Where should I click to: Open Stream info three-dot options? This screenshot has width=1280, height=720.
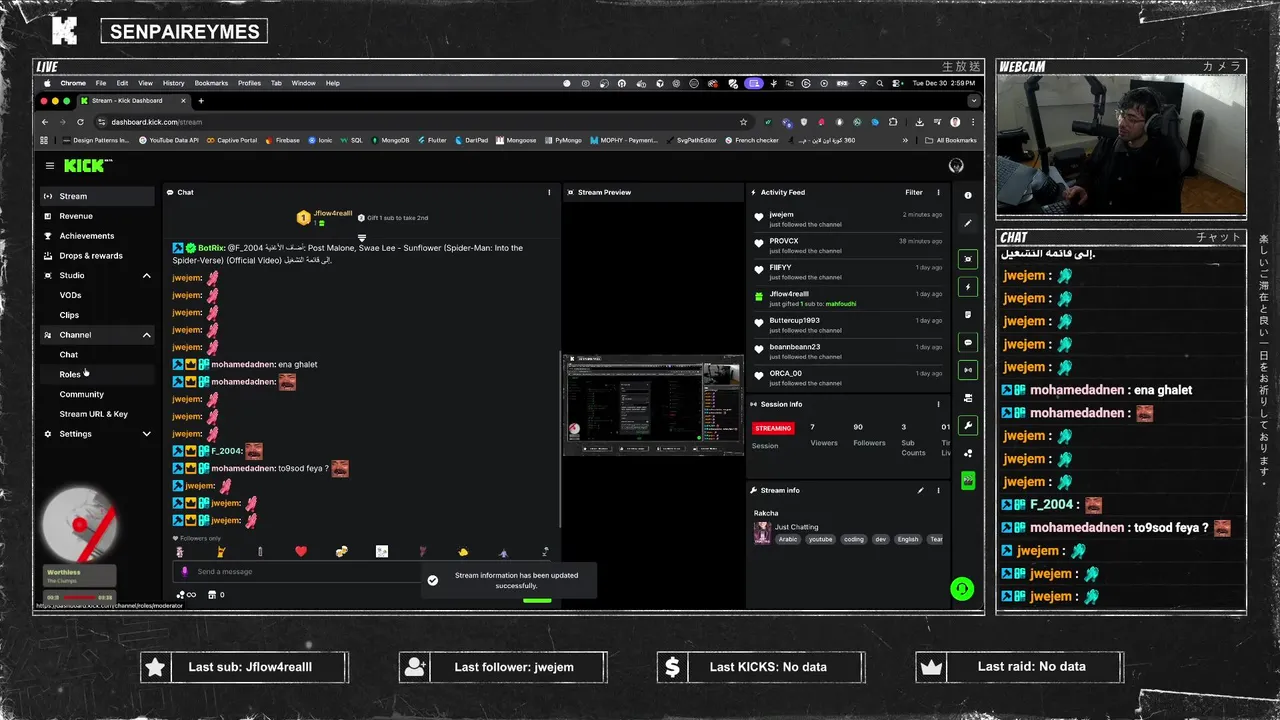(938, 490)
